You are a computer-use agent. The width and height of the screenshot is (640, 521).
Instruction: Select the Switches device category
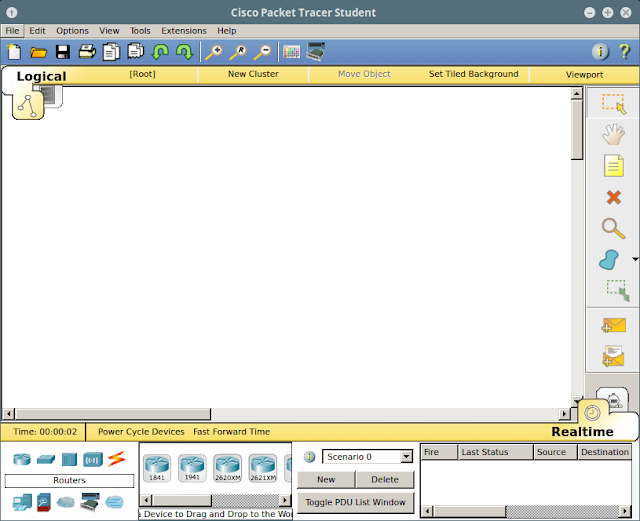(x=46, y=459)
